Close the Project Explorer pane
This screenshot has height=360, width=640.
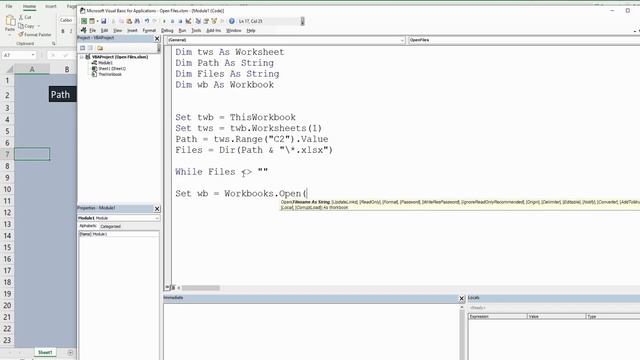click(157, 38)
